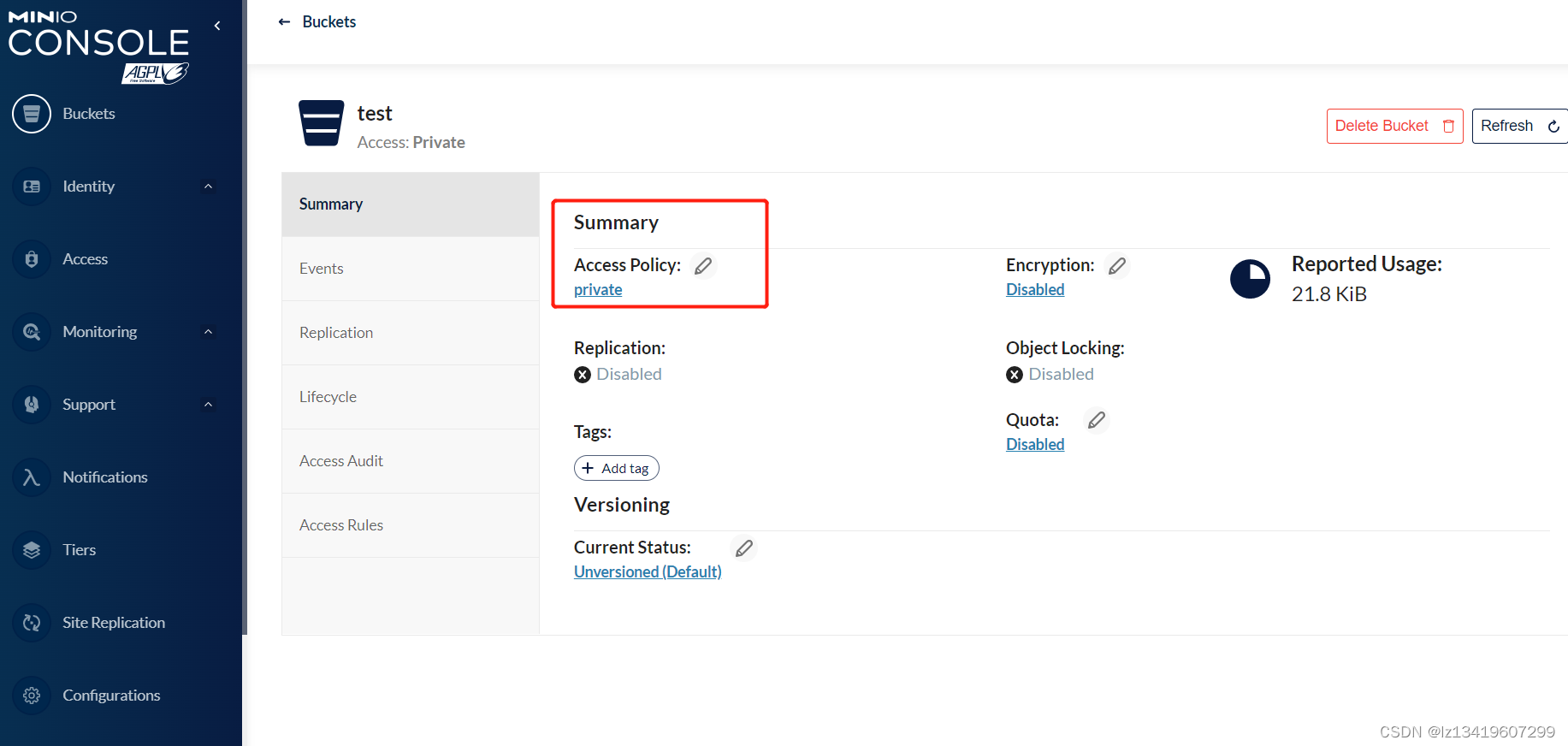Image resolution: width=1568 pixels, height=746 pixels.
Task: Click the Versioning status edit pencil
Action: 744,548
